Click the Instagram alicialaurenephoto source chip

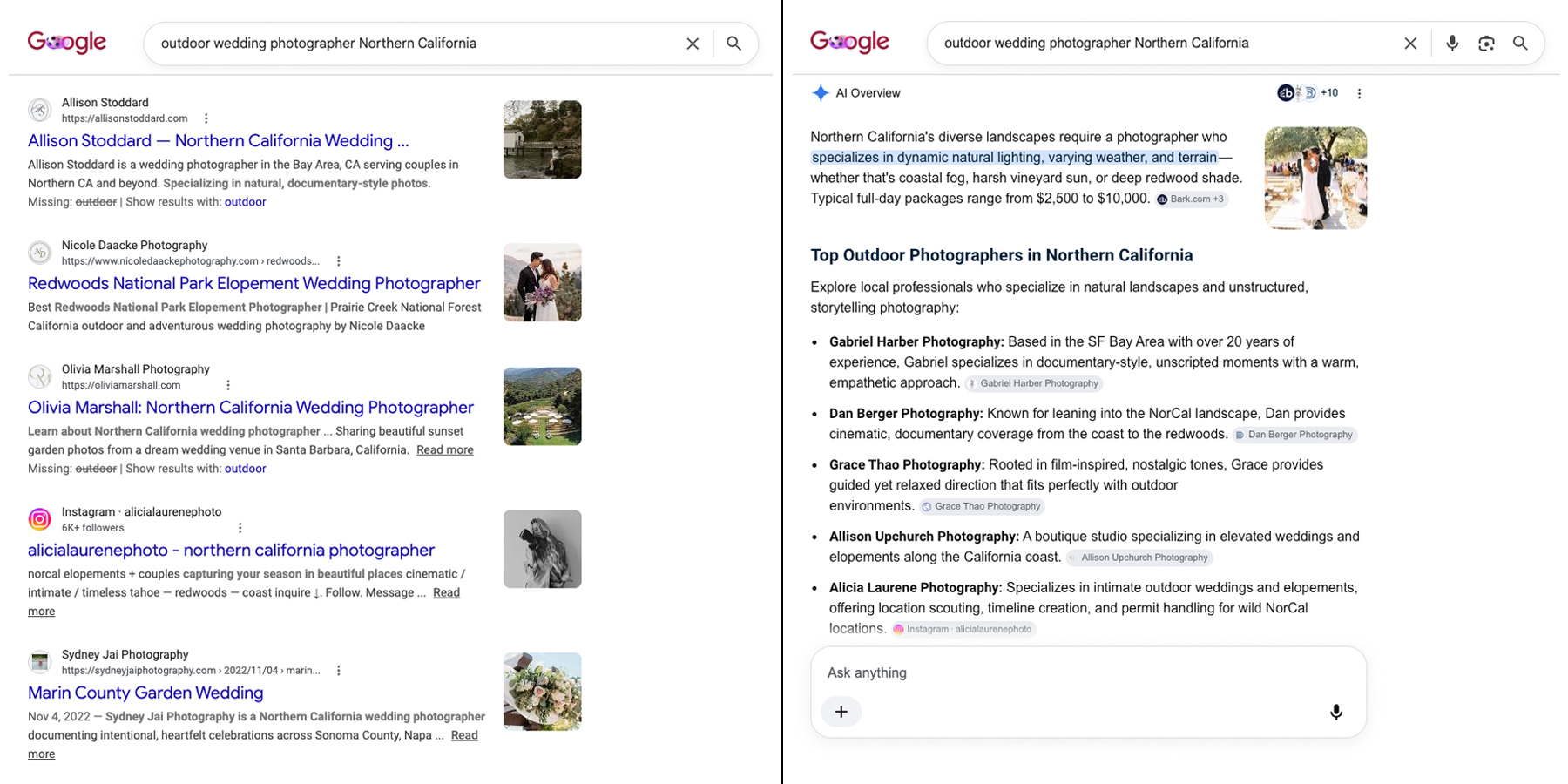tap(963, 629)
